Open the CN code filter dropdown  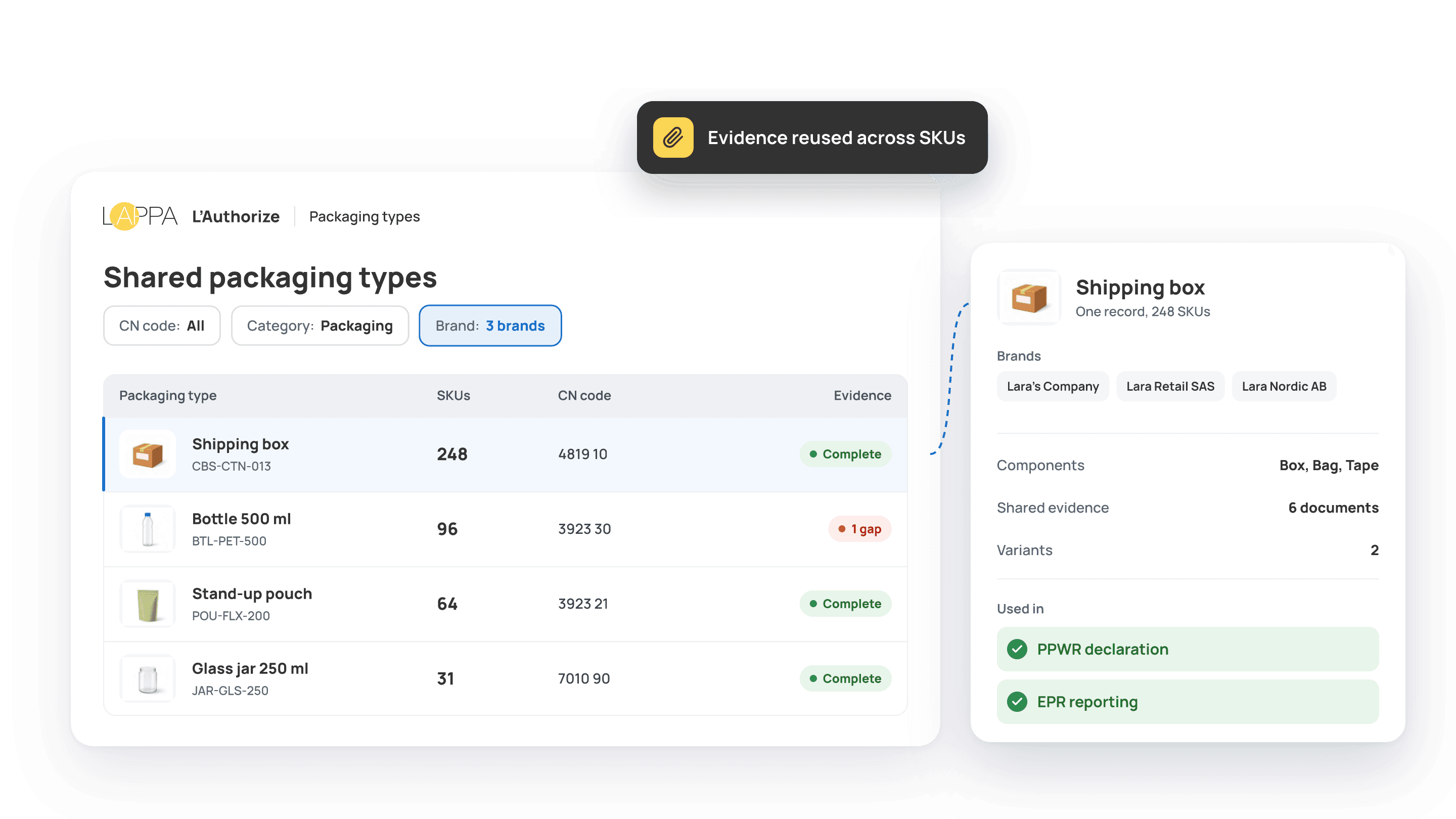162,326
